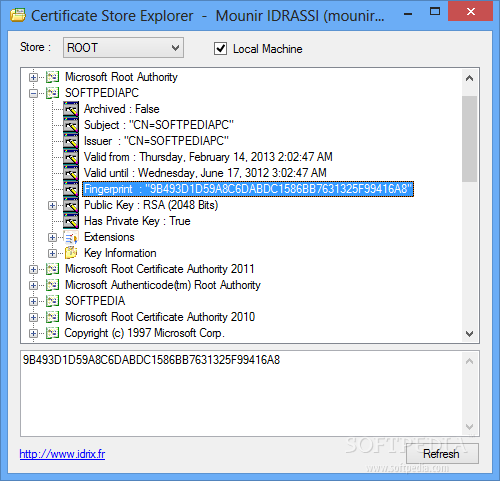This screenshot has width=500, height=486.
Task: Select the Key Information tree entry
Action: coord(120,253)
